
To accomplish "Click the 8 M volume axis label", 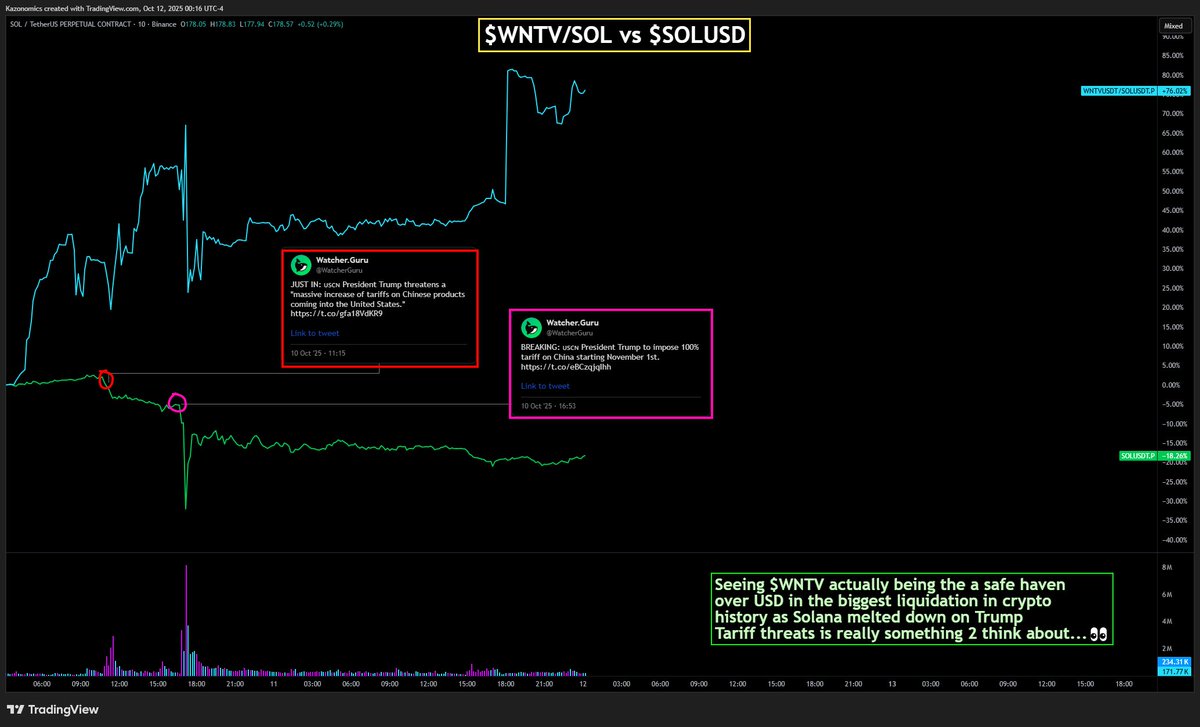I will click(x=1166, y=567).
